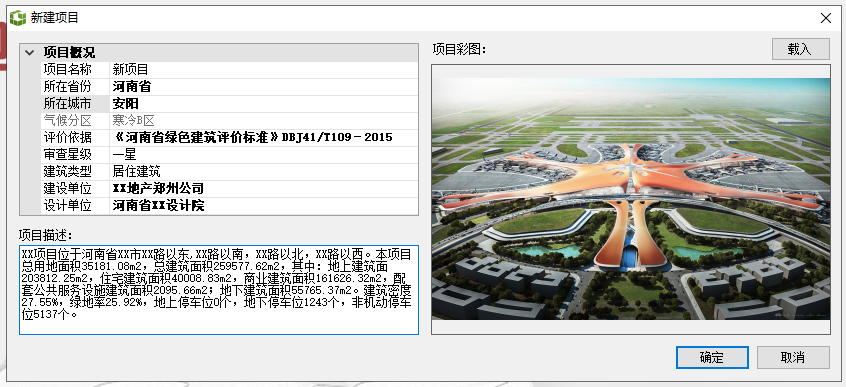846x387 pixels.
Task: Open the 所在城市 value 安阳
Action: pyautogui.click(x=264, y=103)
